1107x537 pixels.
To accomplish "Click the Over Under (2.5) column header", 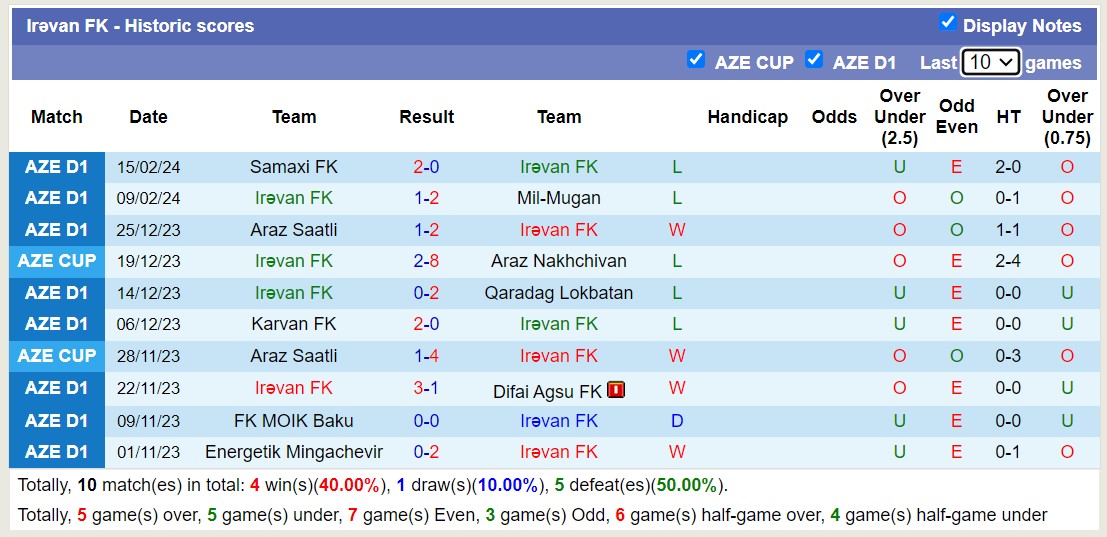I will coord(899,116).
